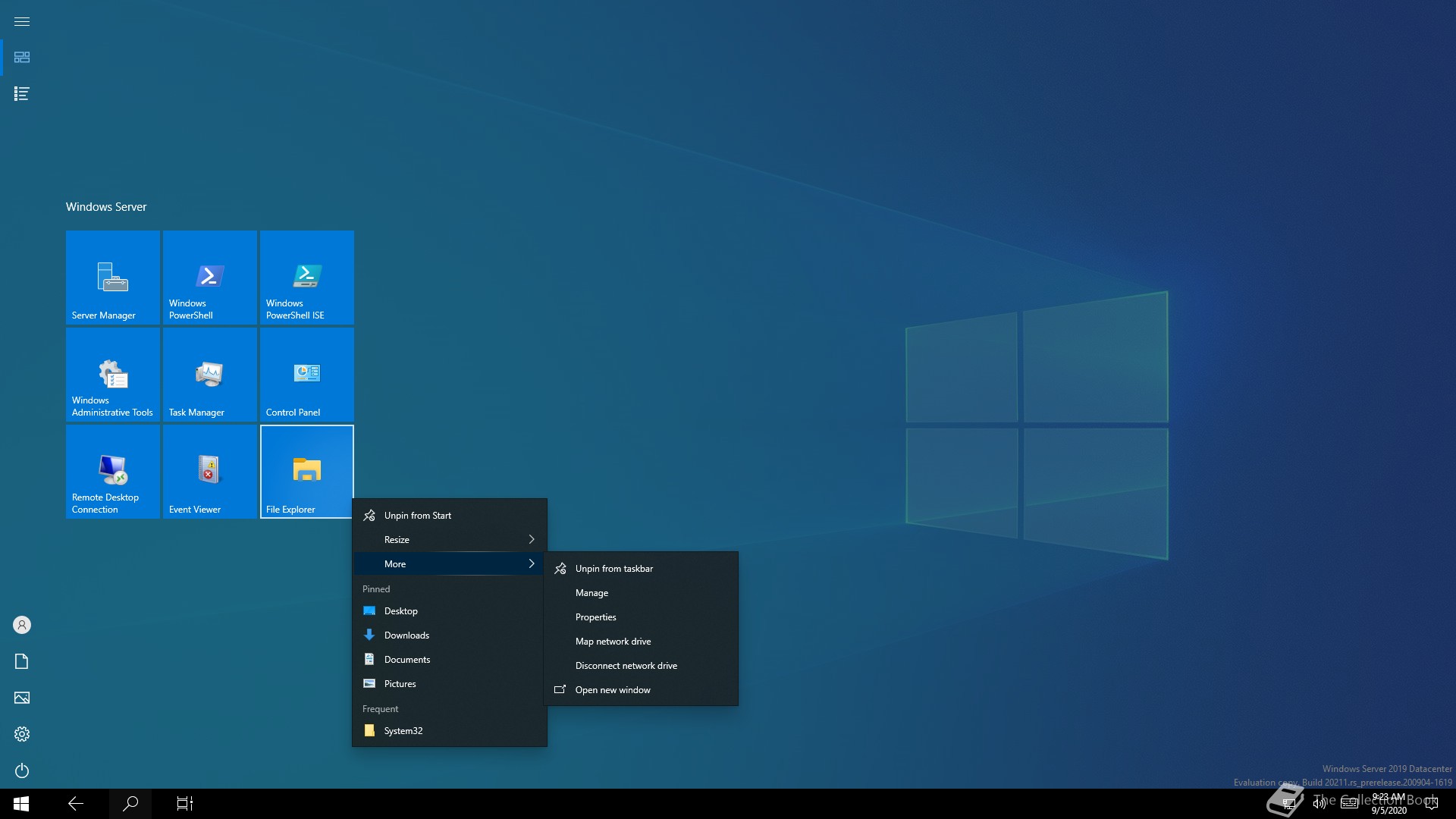Click the Windows Server group title
The image size is (1456, 819).
pyautogui.click(x=106, y=207)
